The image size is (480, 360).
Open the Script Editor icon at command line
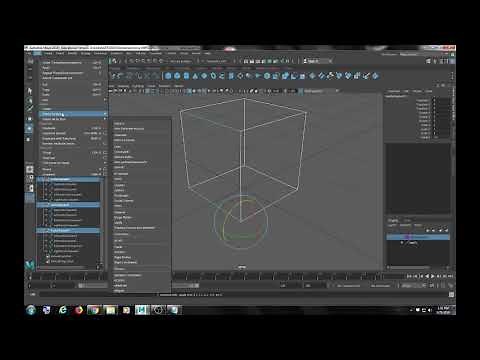451,295
